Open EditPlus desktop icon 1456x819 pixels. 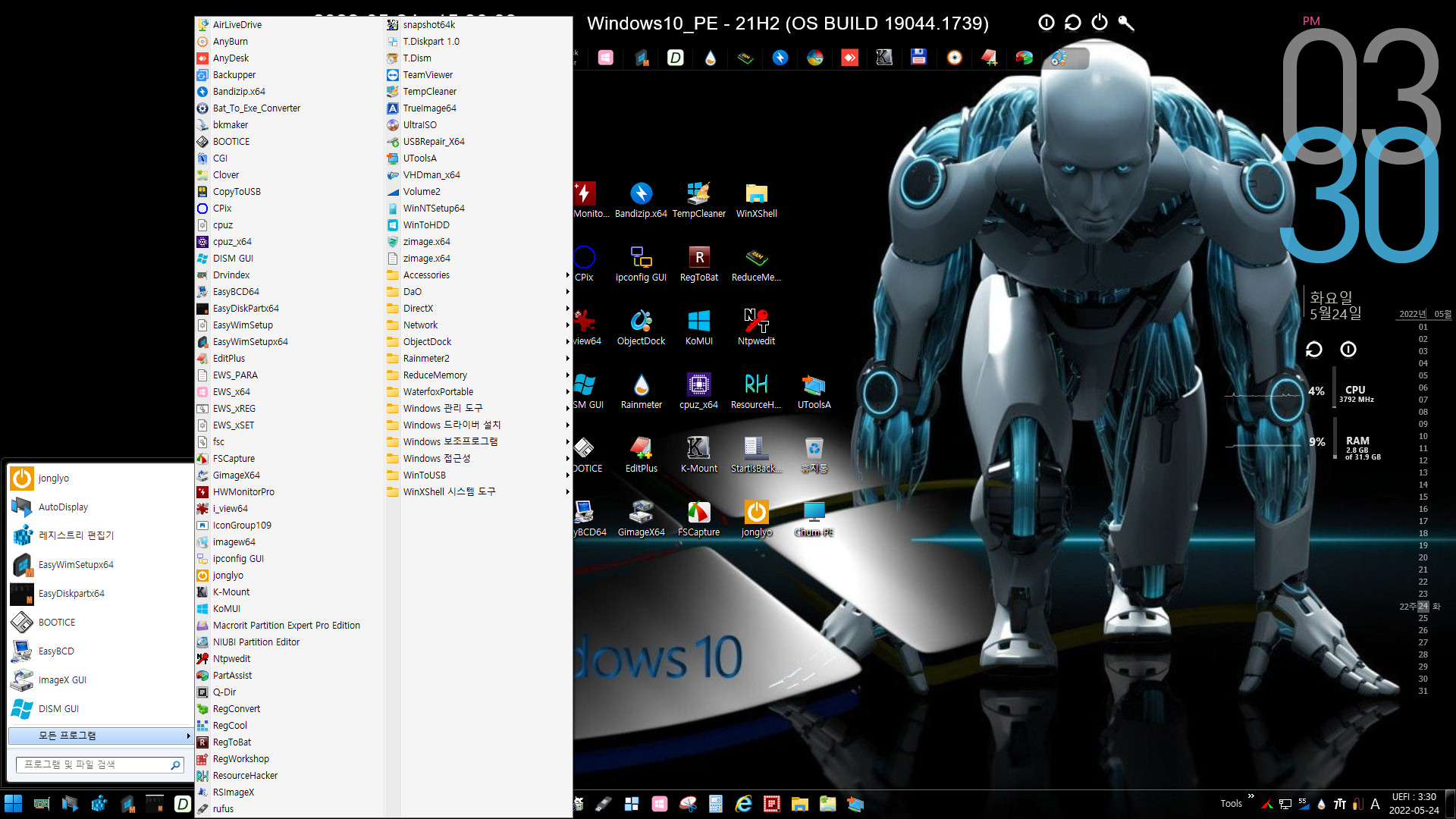(641, 454)
